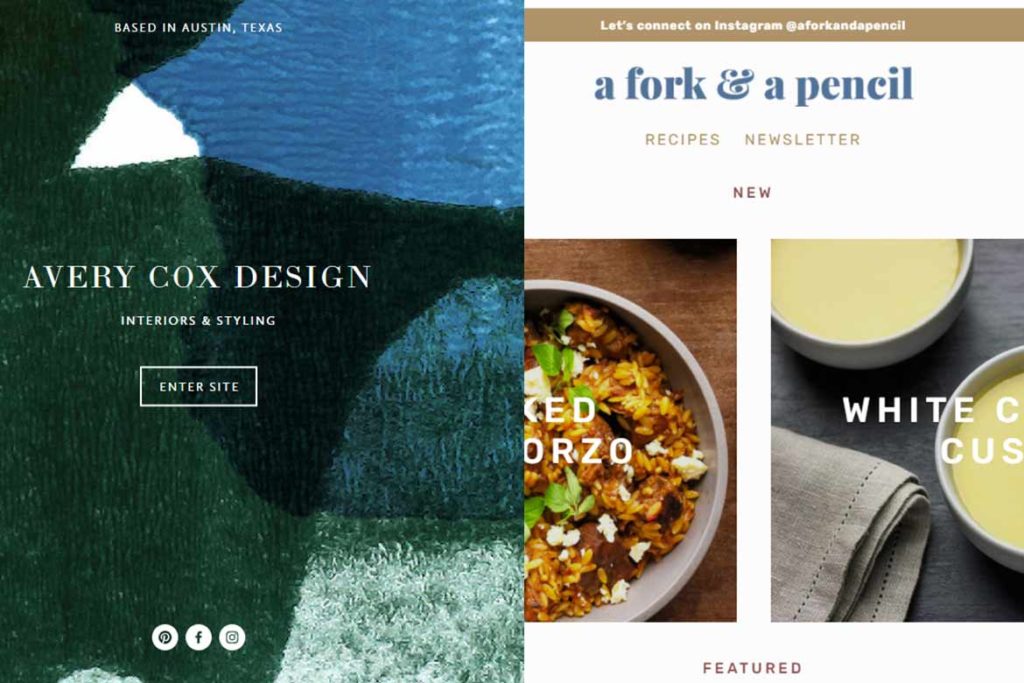1024x683 pixels.
Task: Click the Enter Site button
Action: [x=199, y=387]
